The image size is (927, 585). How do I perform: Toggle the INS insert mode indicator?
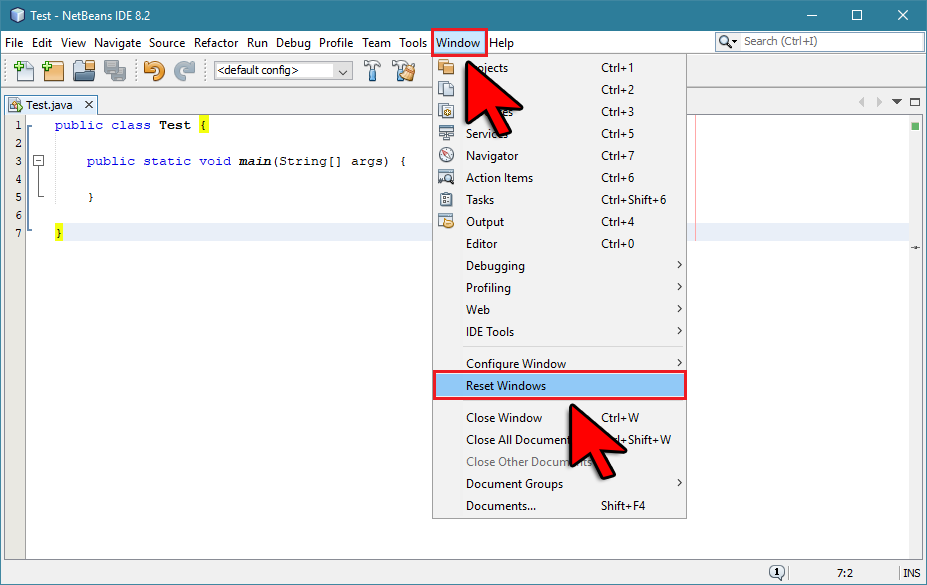[912, 573]
